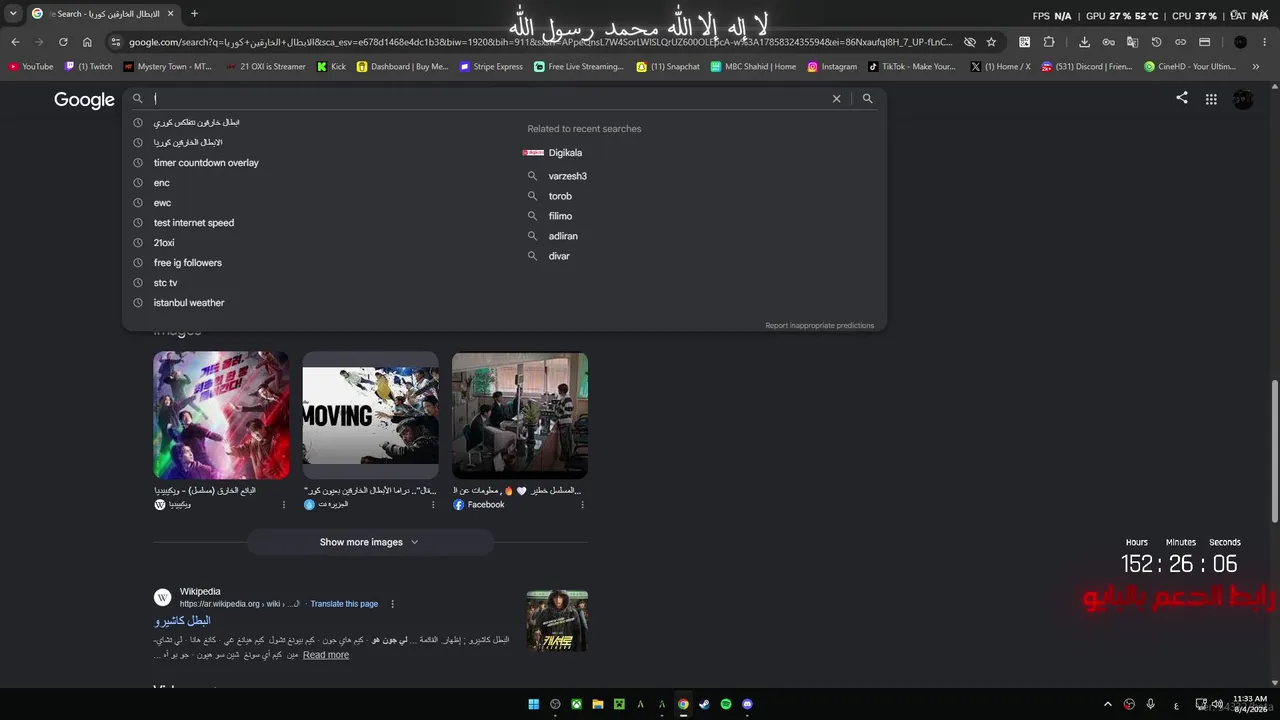Expand 'Show more images'
The width and height of the screenshot is (1280, 720).
point(370,542)
